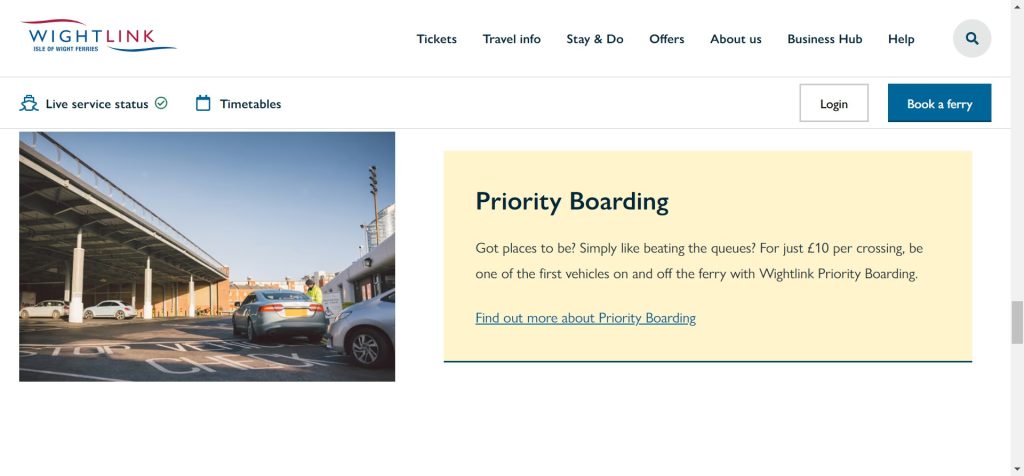Open the Travel info menu
This screenshot has width=1024, height=476.
tap(511, 39)
